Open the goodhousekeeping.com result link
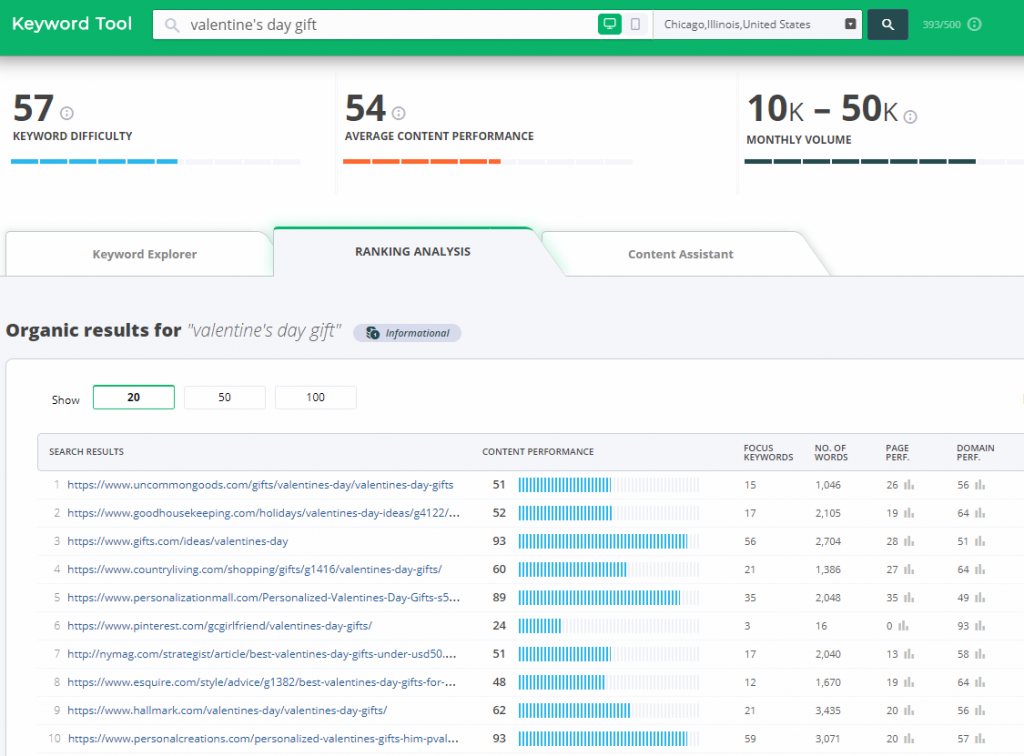 click(x=263, y=512)
